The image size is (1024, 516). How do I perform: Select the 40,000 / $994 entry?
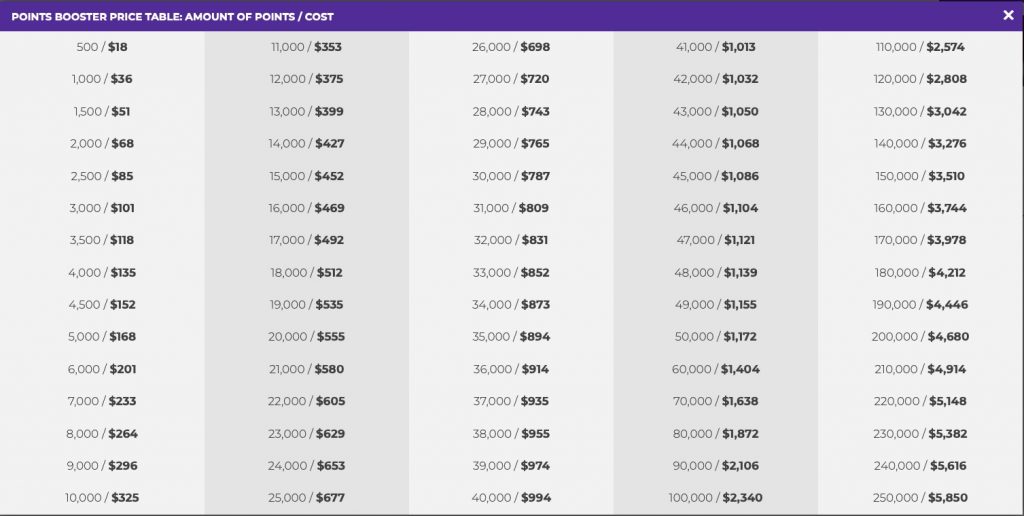point(511,498)
